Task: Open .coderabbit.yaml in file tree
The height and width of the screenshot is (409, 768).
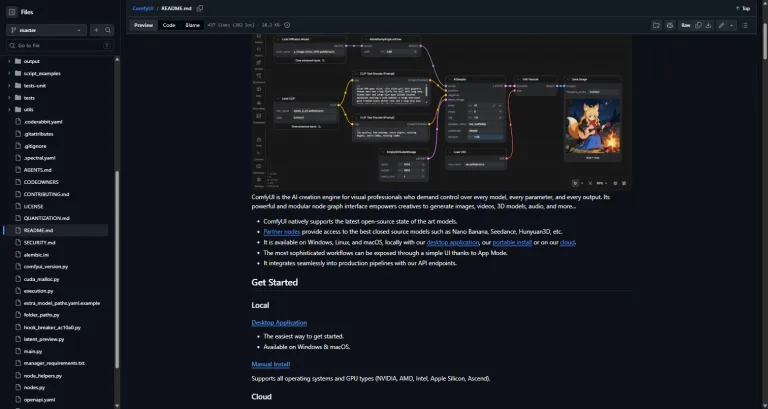Action: pyautogui.click(x=43, y=122)
